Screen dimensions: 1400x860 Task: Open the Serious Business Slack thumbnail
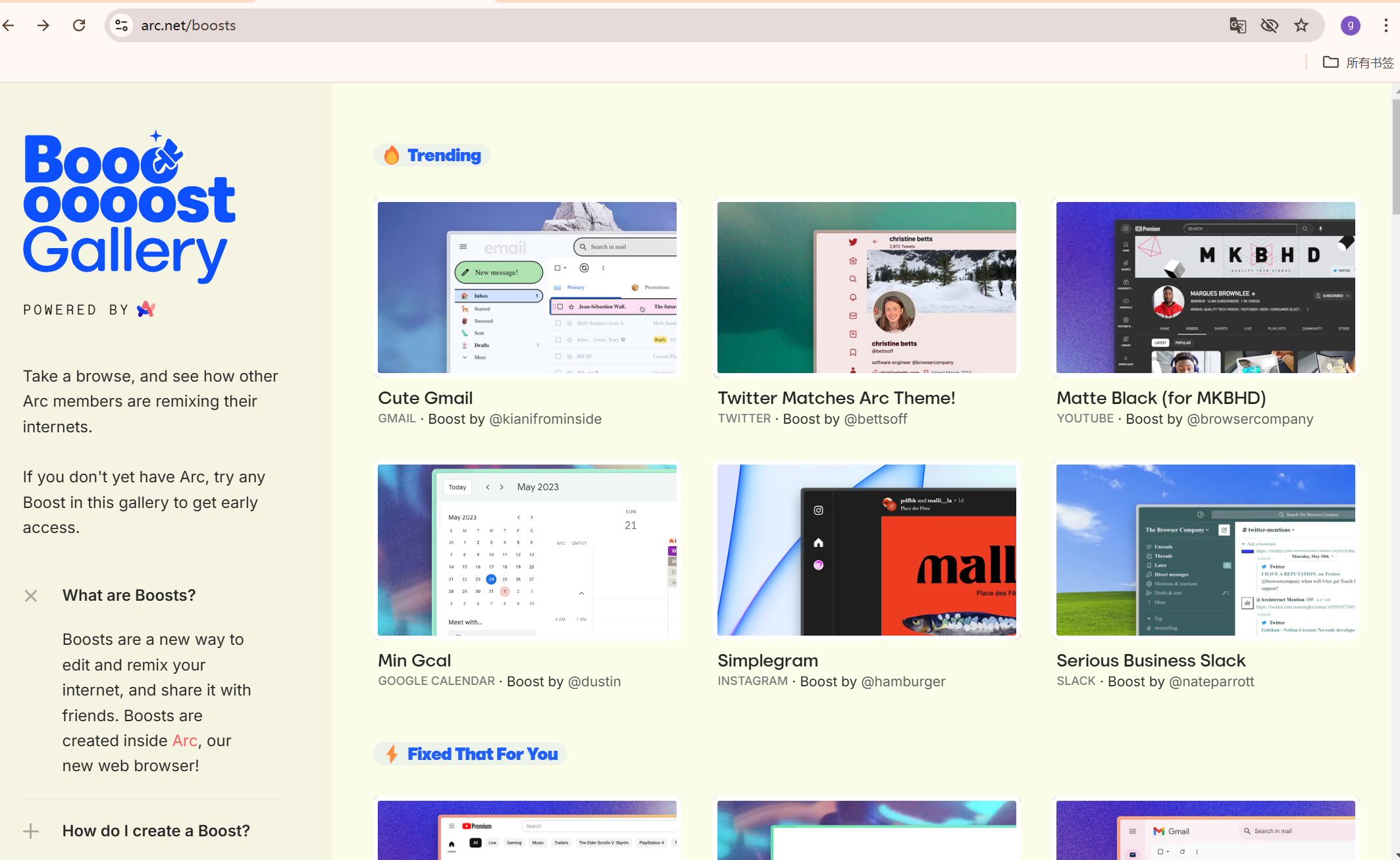1206,550
